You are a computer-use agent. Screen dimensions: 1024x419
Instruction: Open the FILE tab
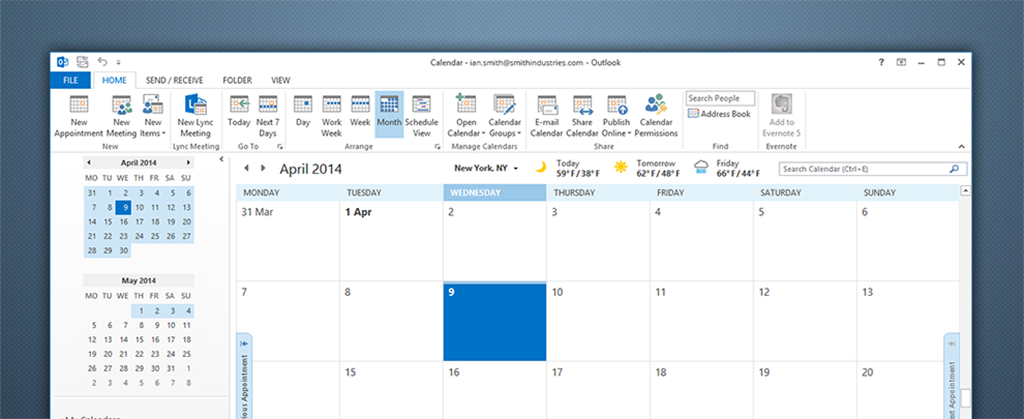(x=71, y=80)
